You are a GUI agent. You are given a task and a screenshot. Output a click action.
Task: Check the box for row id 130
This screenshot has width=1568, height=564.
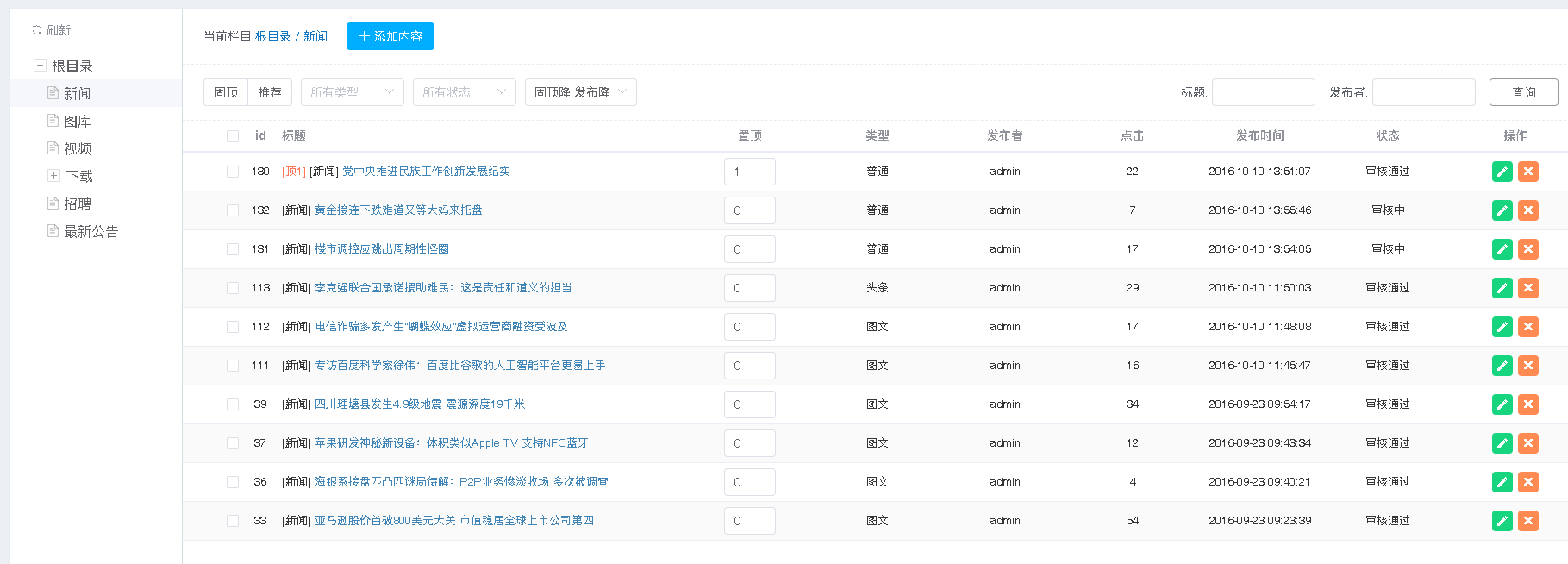tap(233, 172)
